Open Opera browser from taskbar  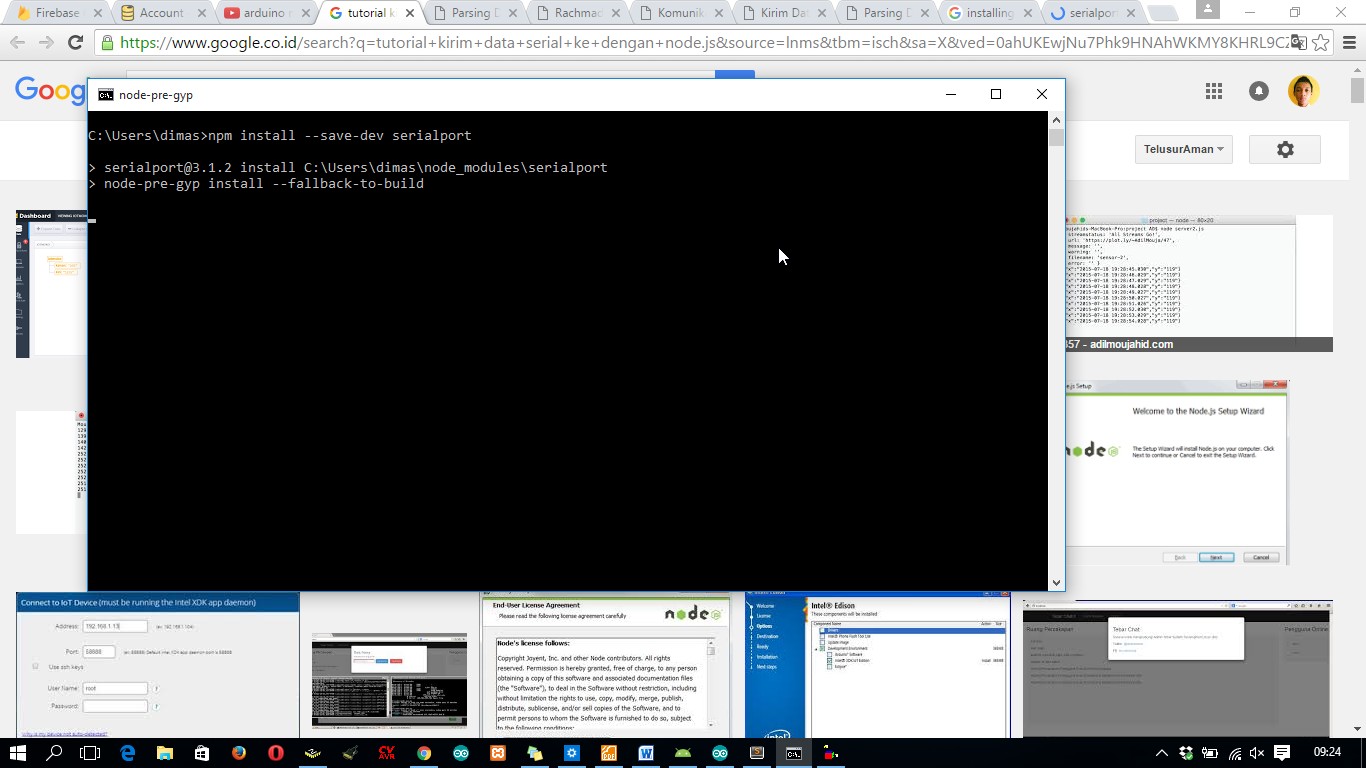click(276, 753)
